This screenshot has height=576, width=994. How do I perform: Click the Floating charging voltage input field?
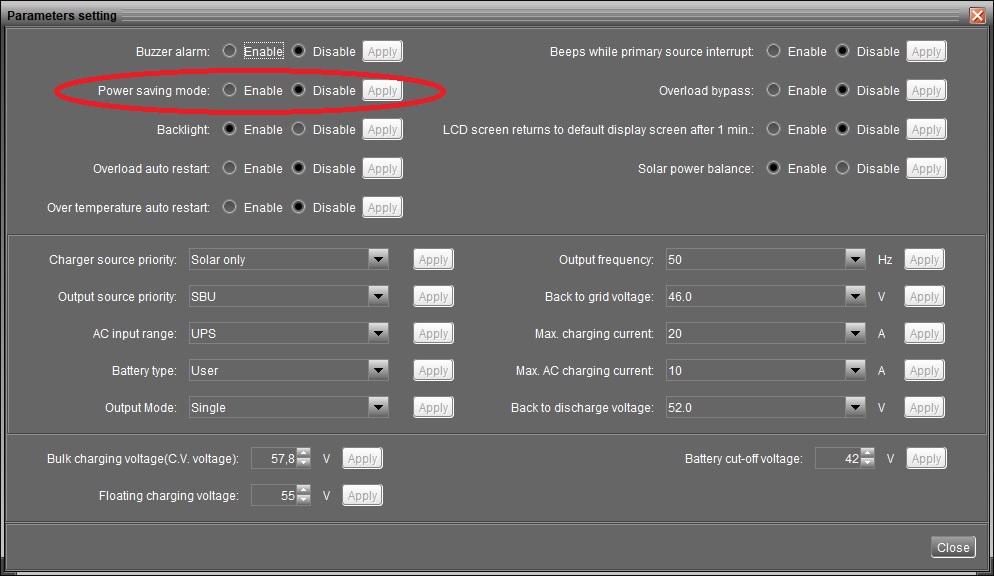(x=273, y=496)
